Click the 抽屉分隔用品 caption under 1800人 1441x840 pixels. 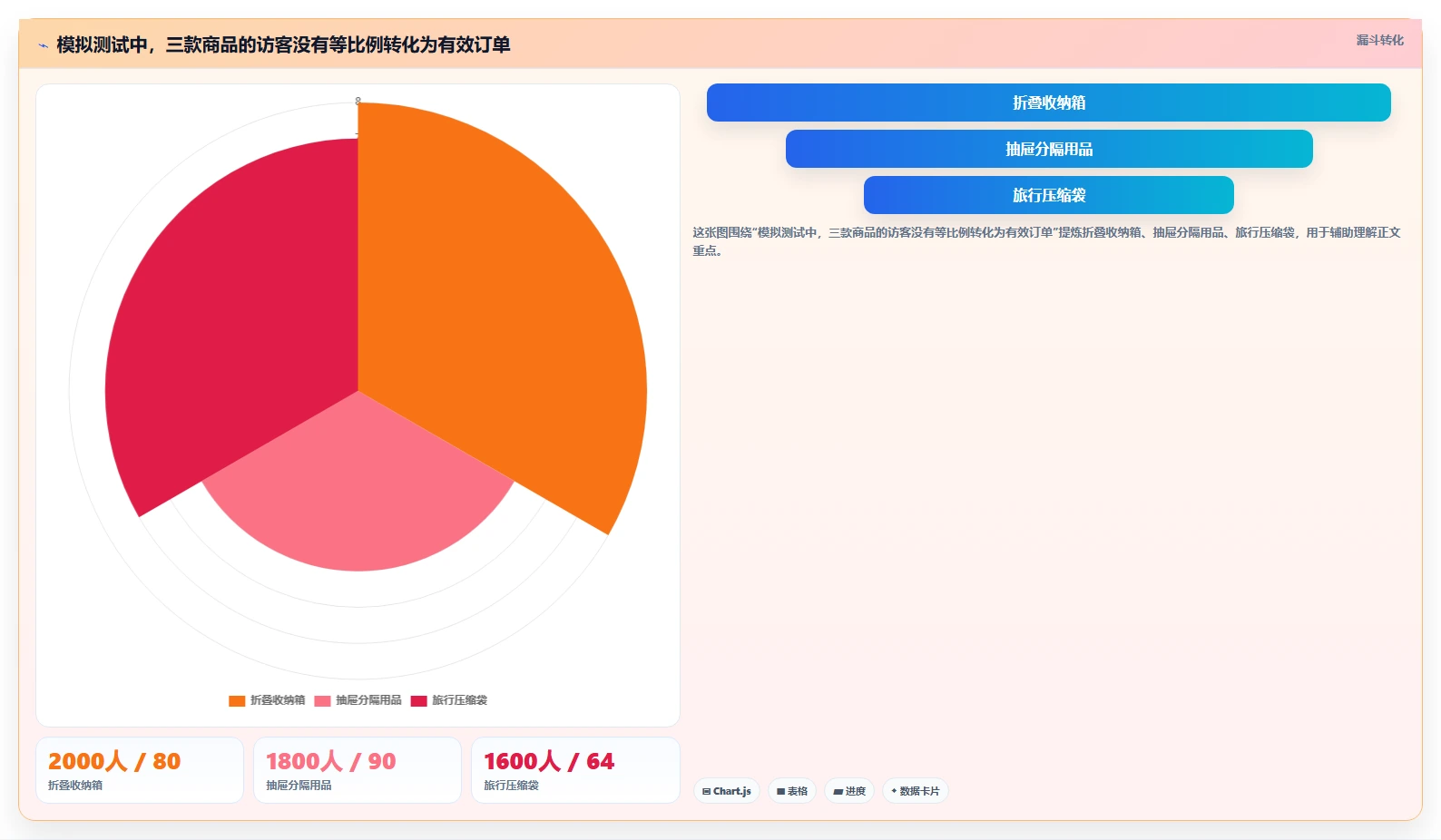299,786
